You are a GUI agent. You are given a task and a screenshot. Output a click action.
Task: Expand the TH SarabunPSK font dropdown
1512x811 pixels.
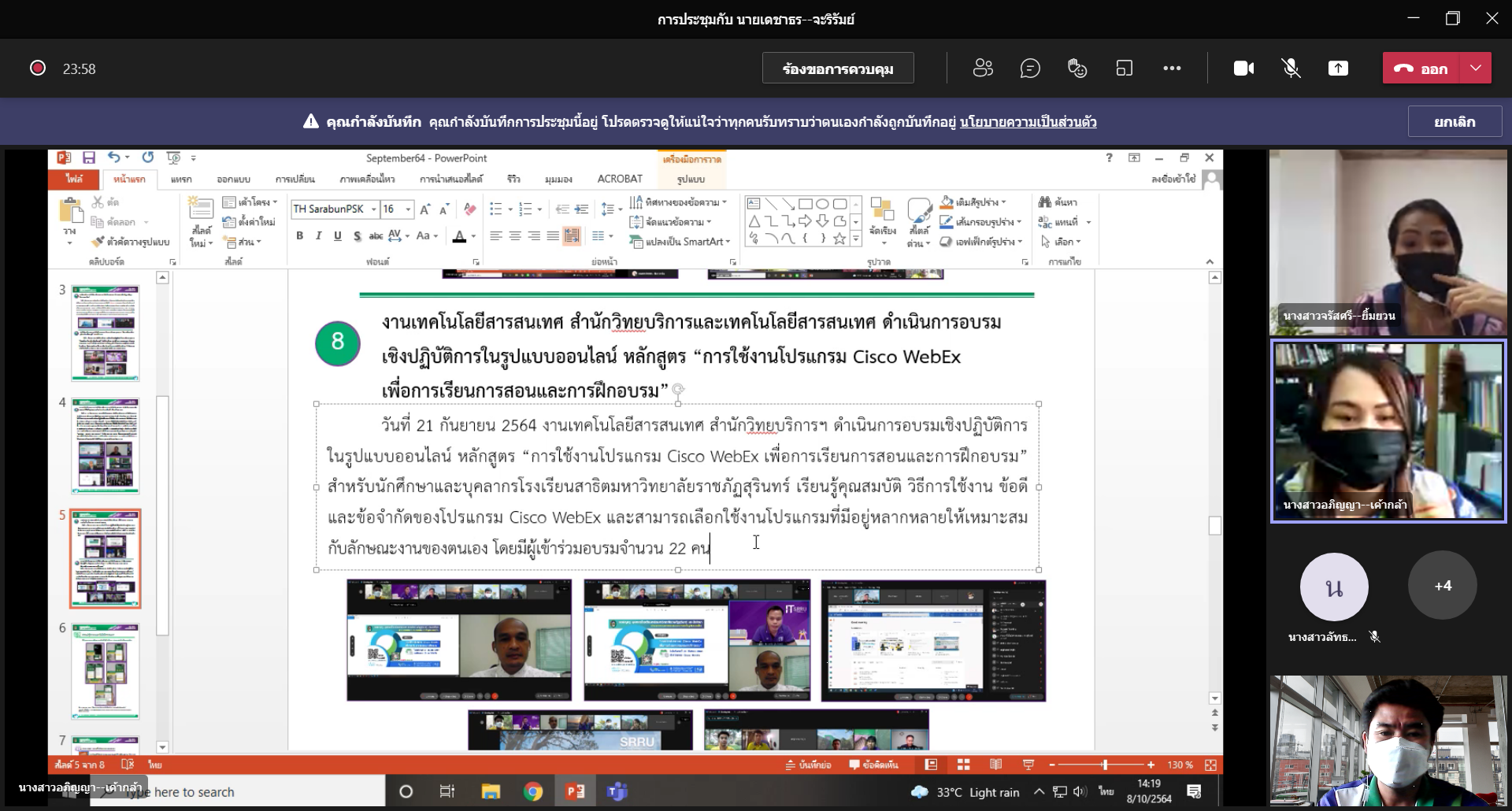[x=374, y=209]
